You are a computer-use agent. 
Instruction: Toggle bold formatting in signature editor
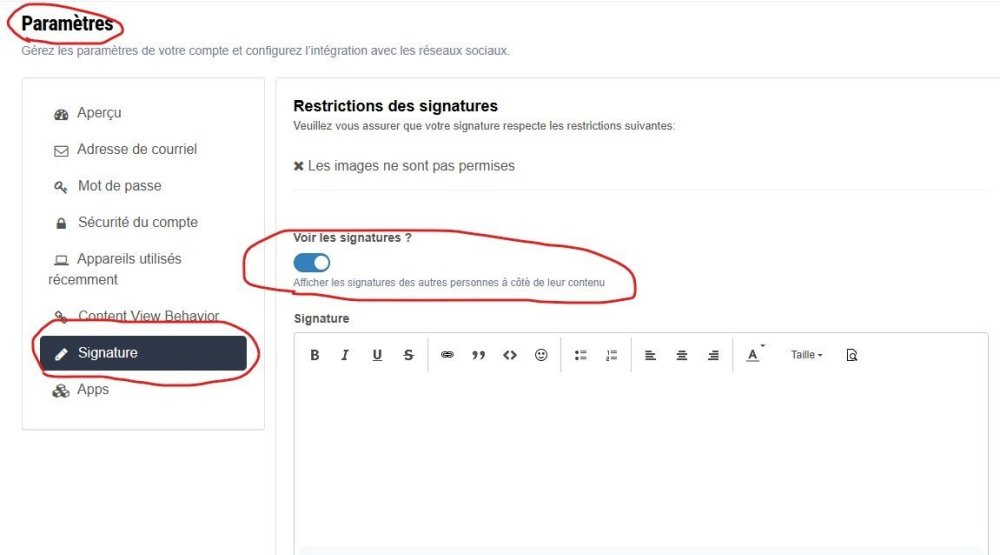(314, 355)
